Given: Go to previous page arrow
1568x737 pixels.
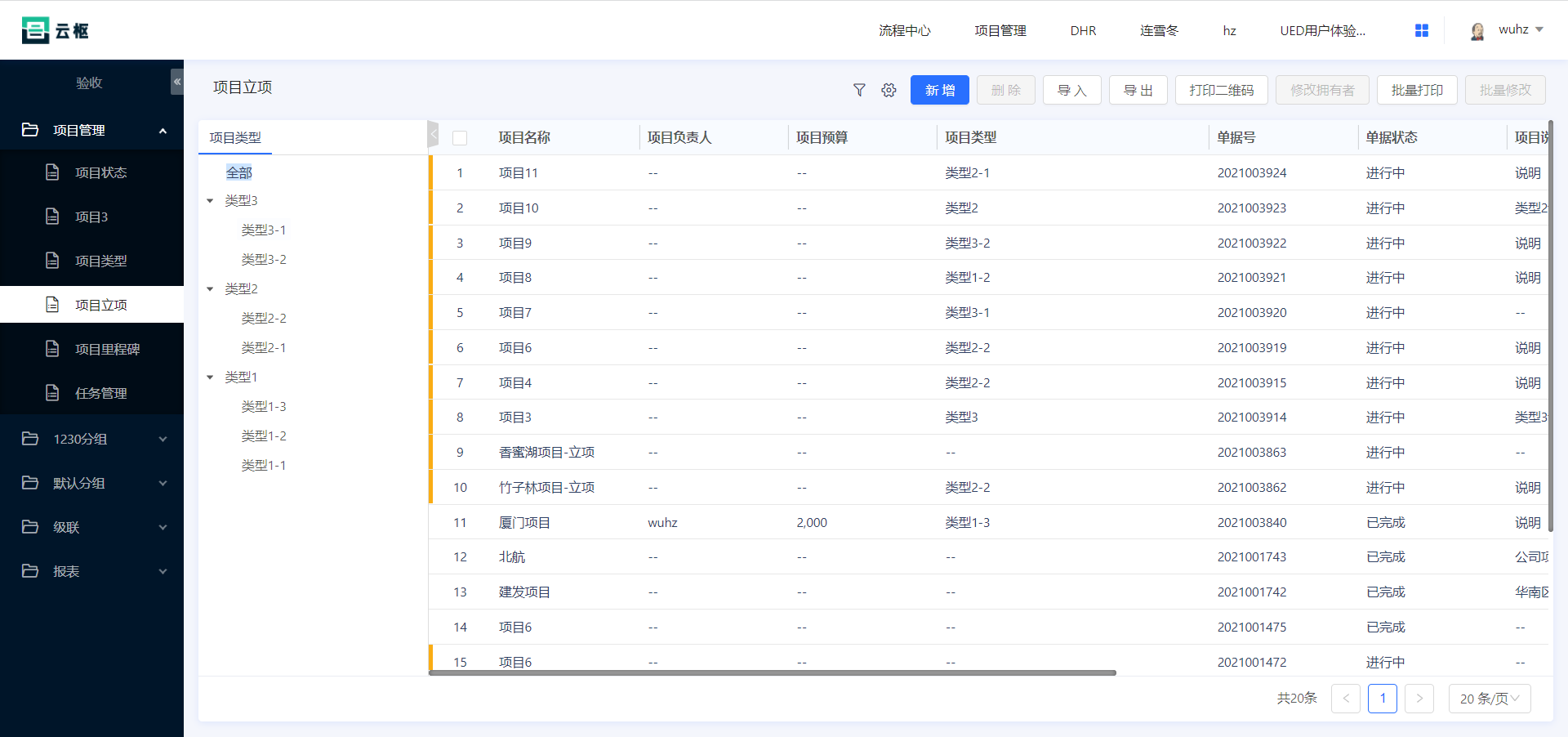Looking at the screenshot, I should click(1346, 699).
